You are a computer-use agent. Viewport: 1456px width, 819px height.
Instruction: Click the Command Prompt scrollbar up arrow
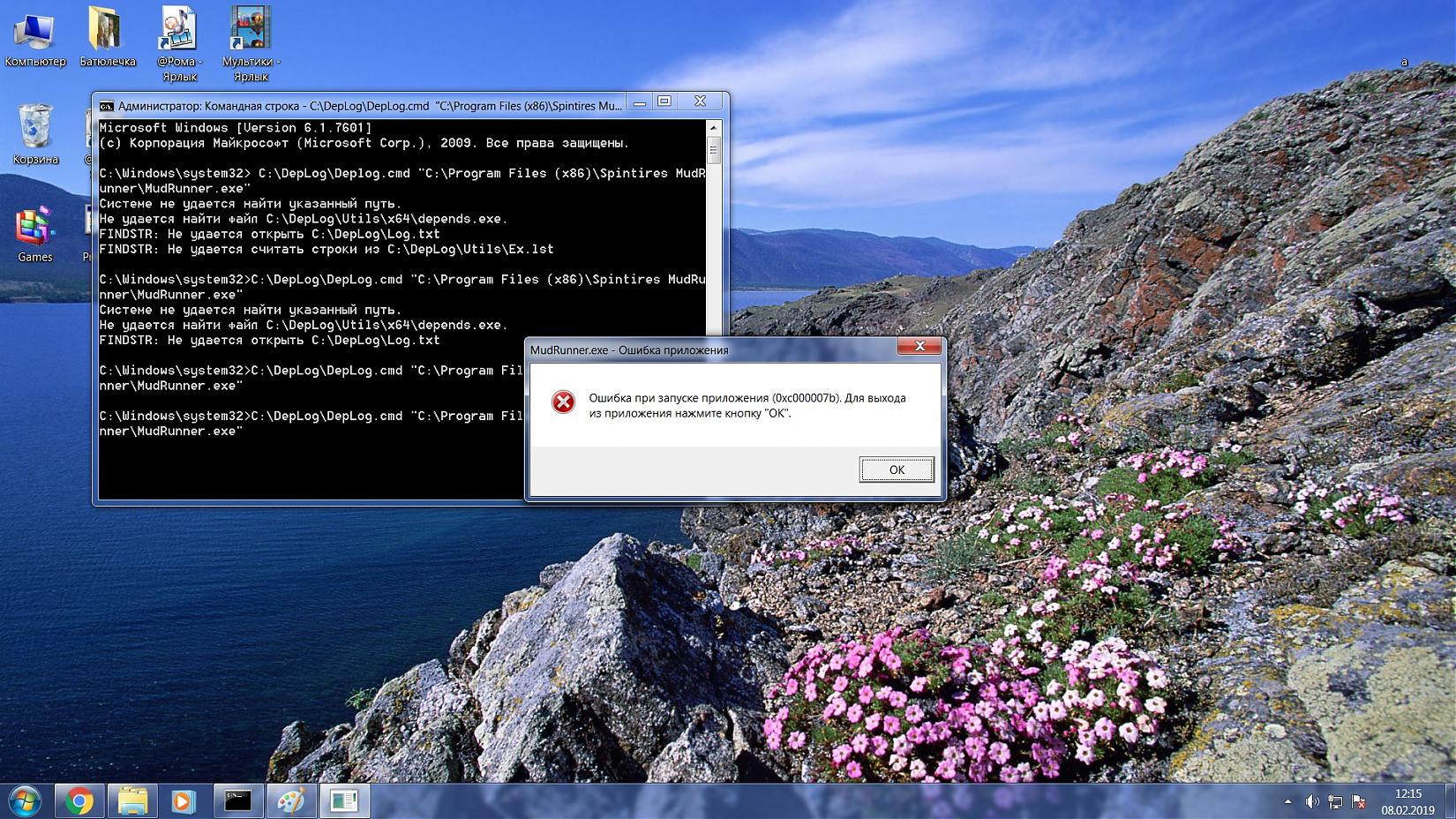pyautogui.click(x=714, y=128)
